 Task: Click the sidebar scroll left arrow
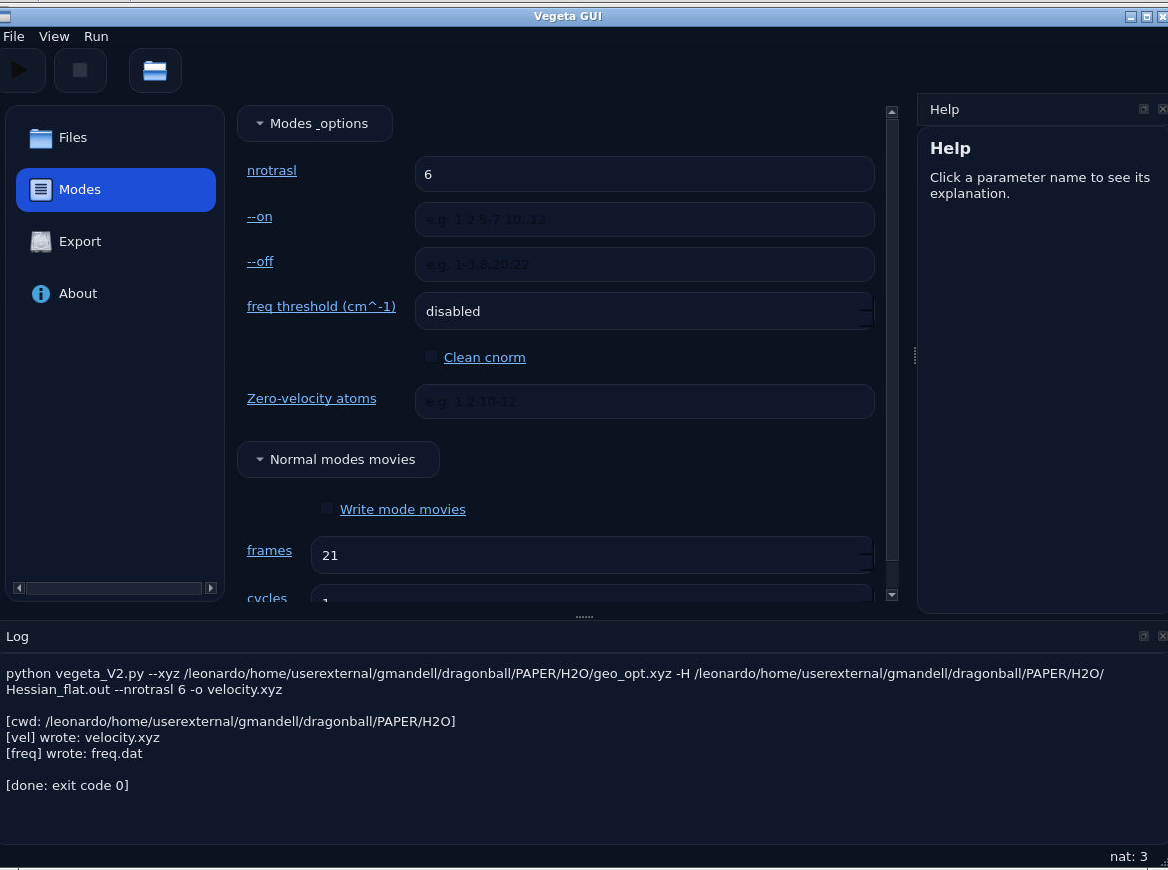(19, 588)
